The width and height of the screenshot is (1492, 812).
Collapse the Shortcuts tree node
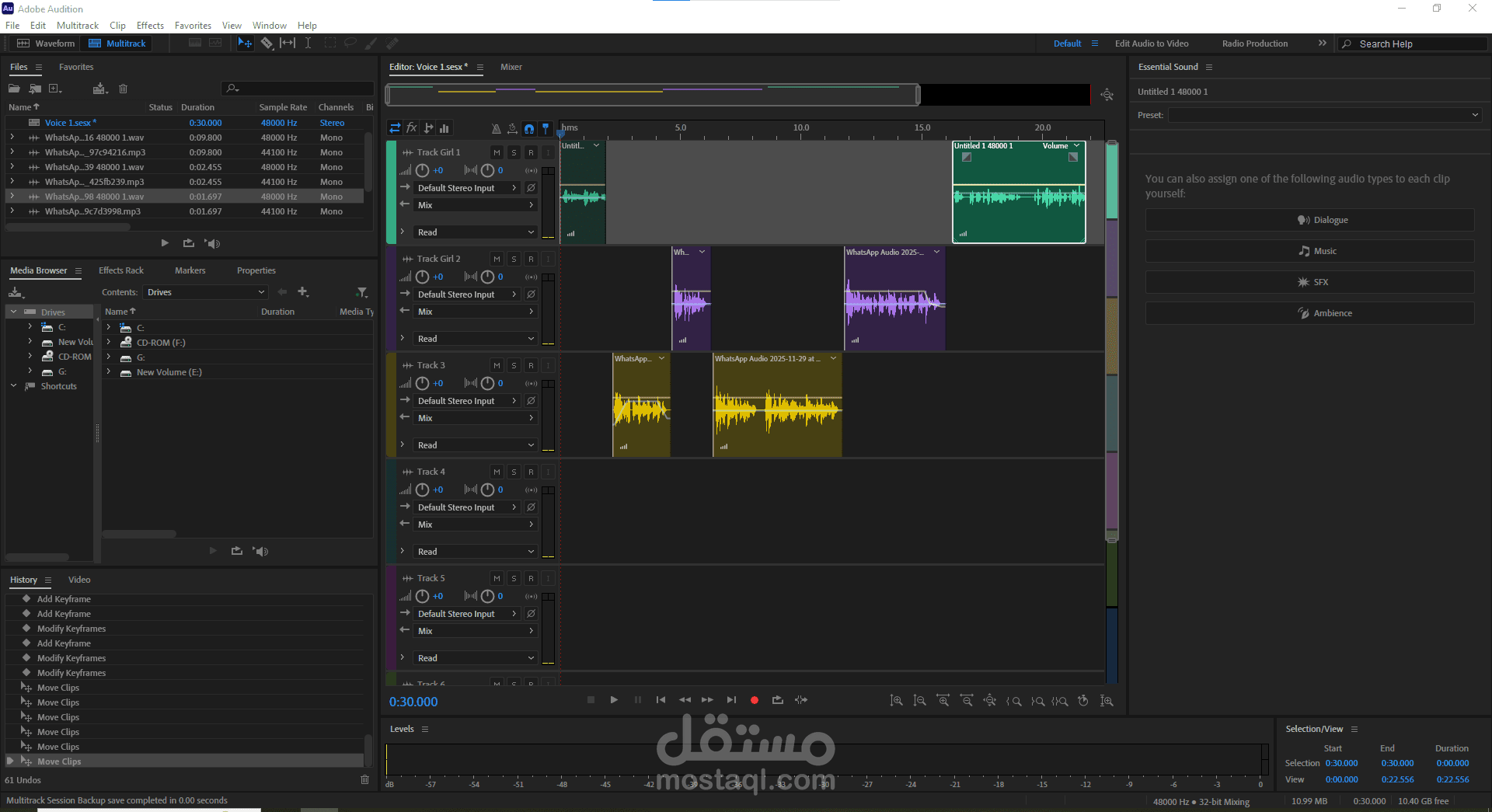click(x=13, y=386)
